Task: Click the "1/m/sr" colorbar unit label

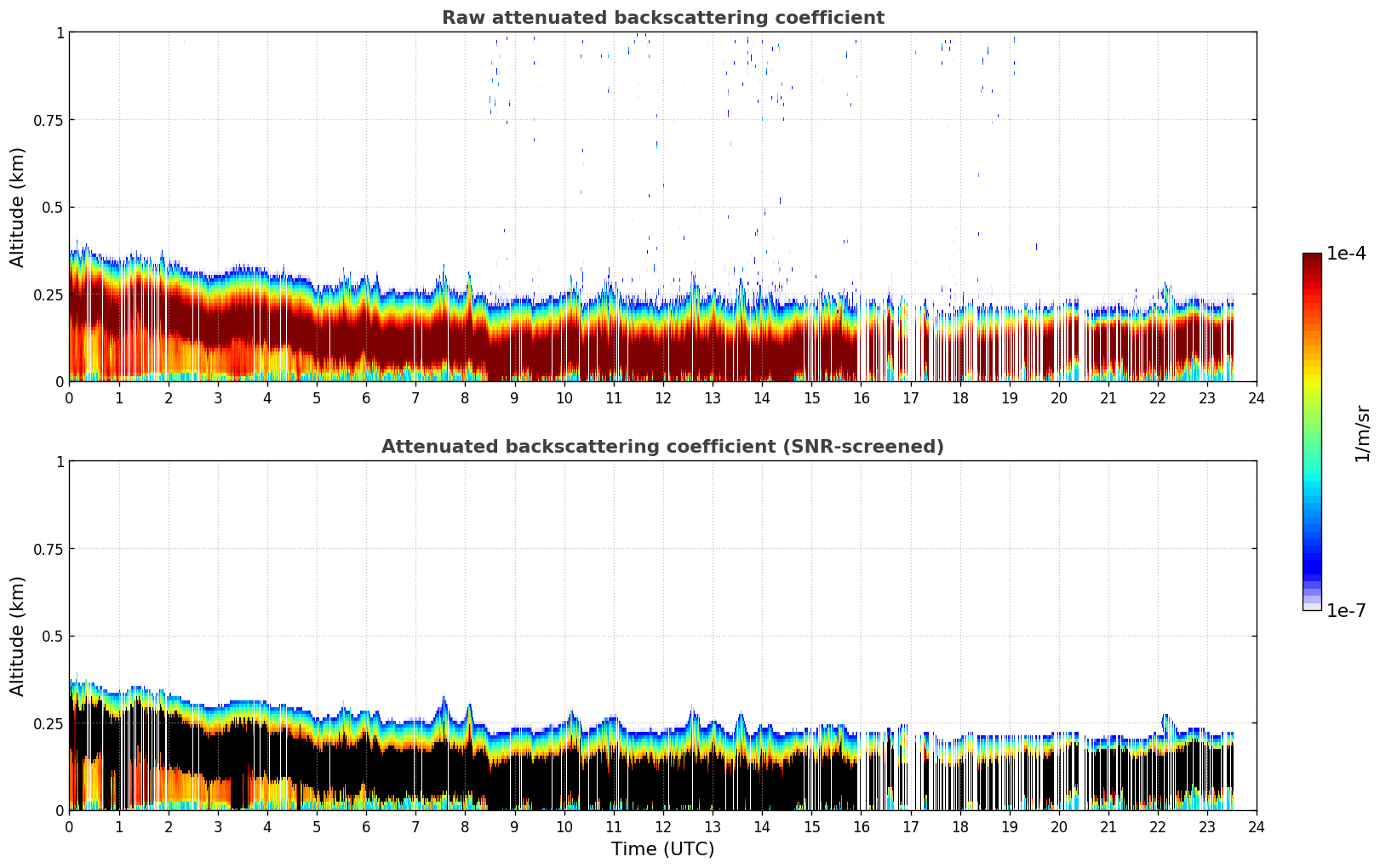Action: tap(1362, 432)
